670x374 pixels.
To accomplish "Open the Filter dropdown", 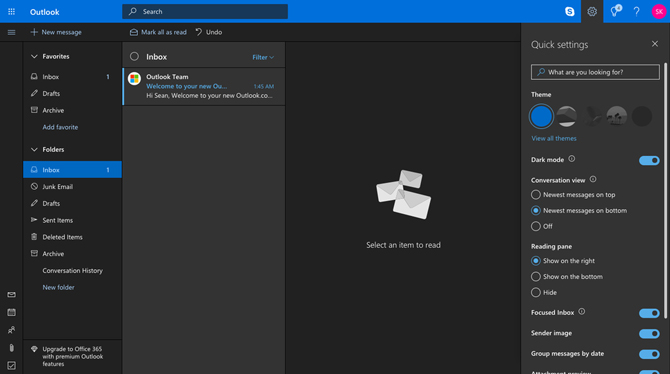I will click(263, 57).
